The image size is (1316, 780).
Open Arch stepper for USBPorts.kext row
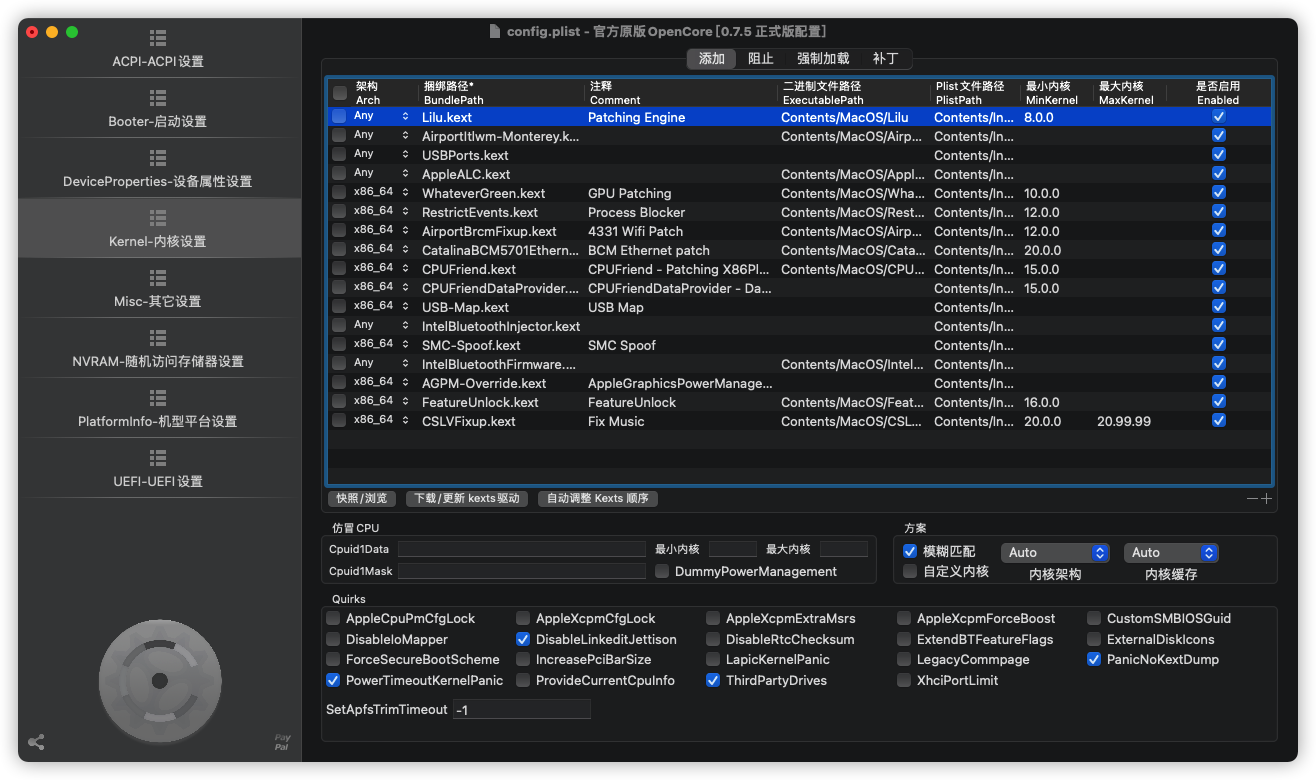point(405,155)
